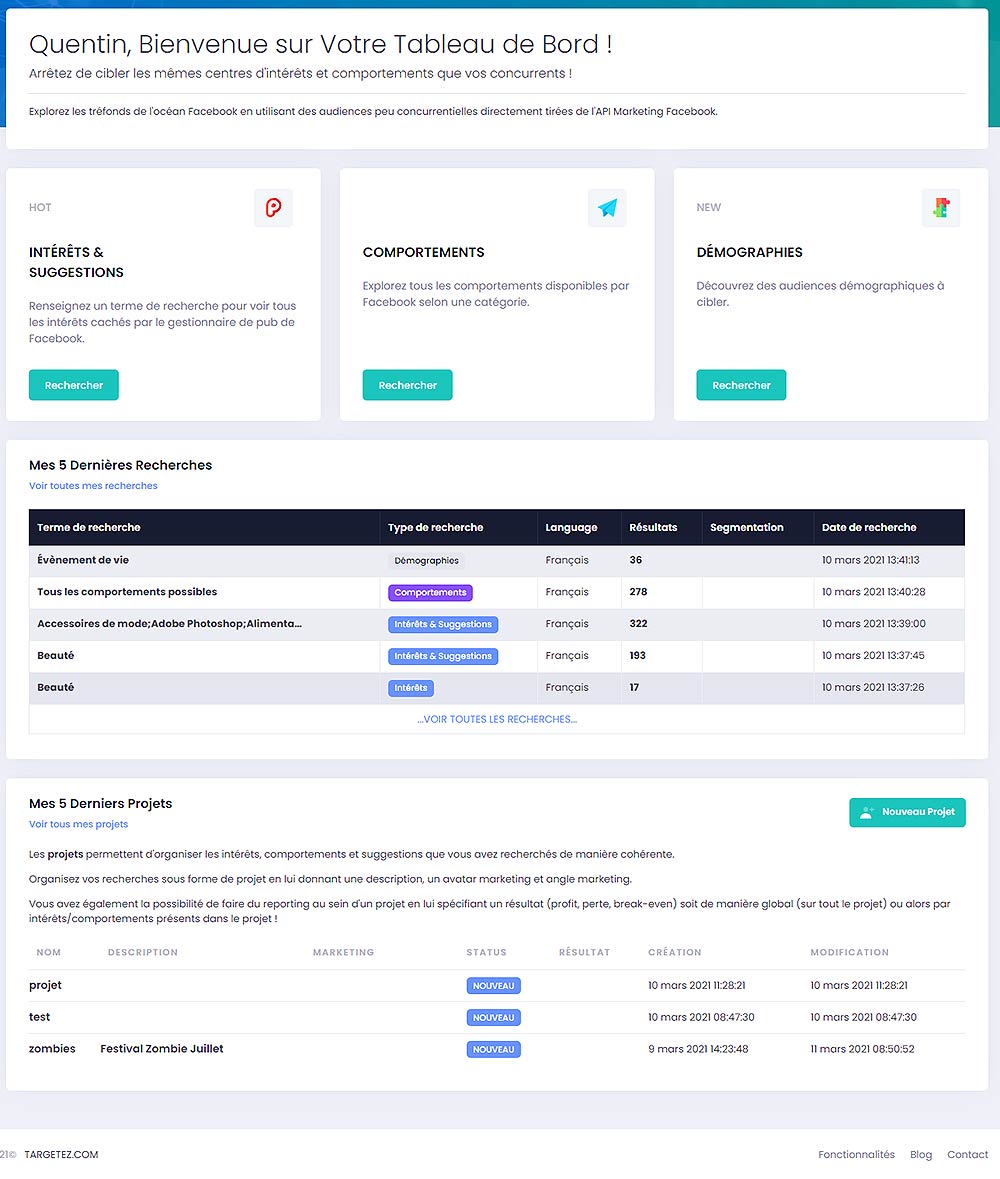Click the DESCRIPTION column header
Image resolution: width=1000 pixels, height=1179 pixels.
tap(143, 953)
